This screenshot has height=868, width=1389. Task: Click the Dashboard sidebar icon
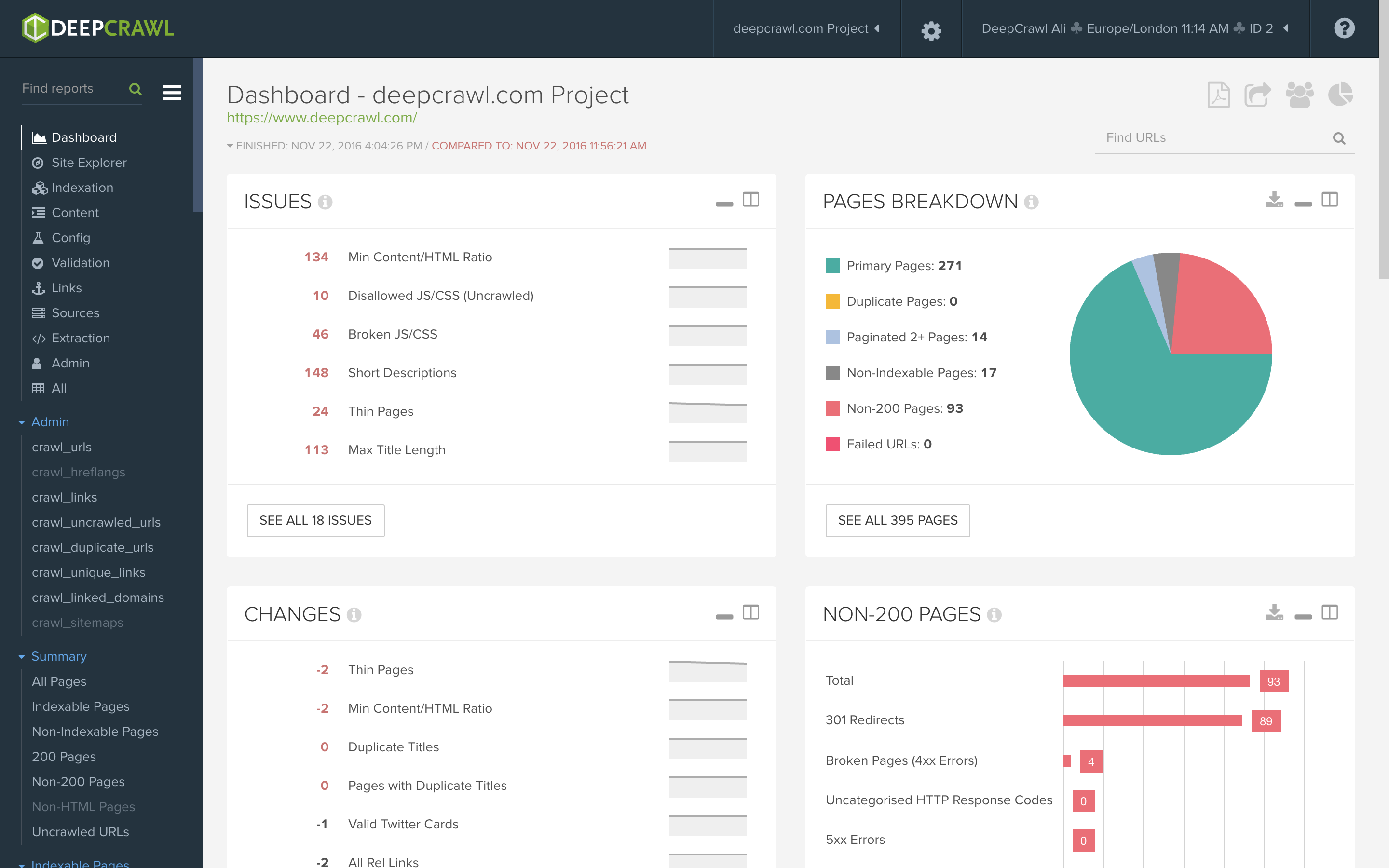tap(36, 137)
